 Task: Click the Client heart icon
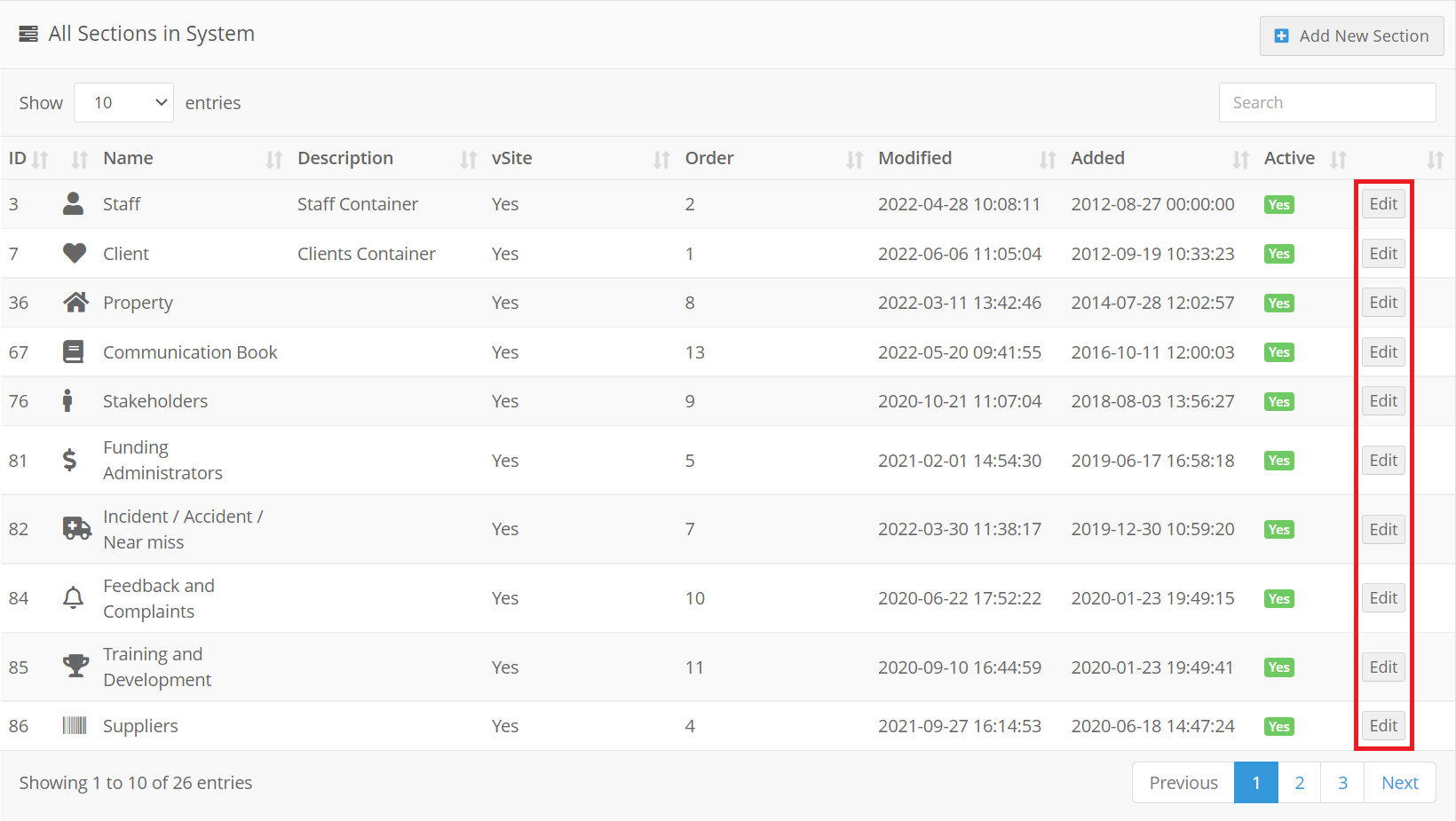click(75, 254)
